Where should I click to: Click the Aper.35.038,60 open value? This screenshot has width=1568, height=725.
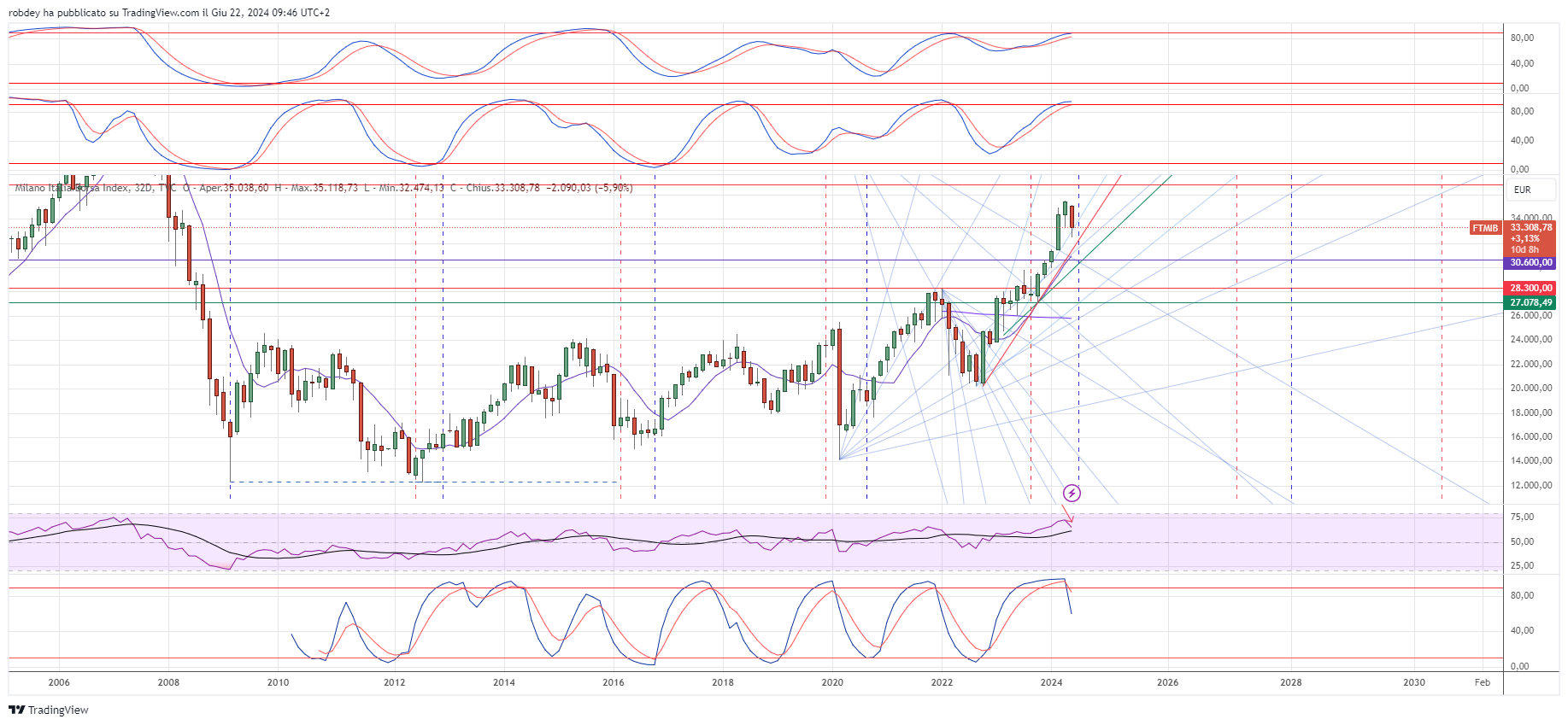234,188
